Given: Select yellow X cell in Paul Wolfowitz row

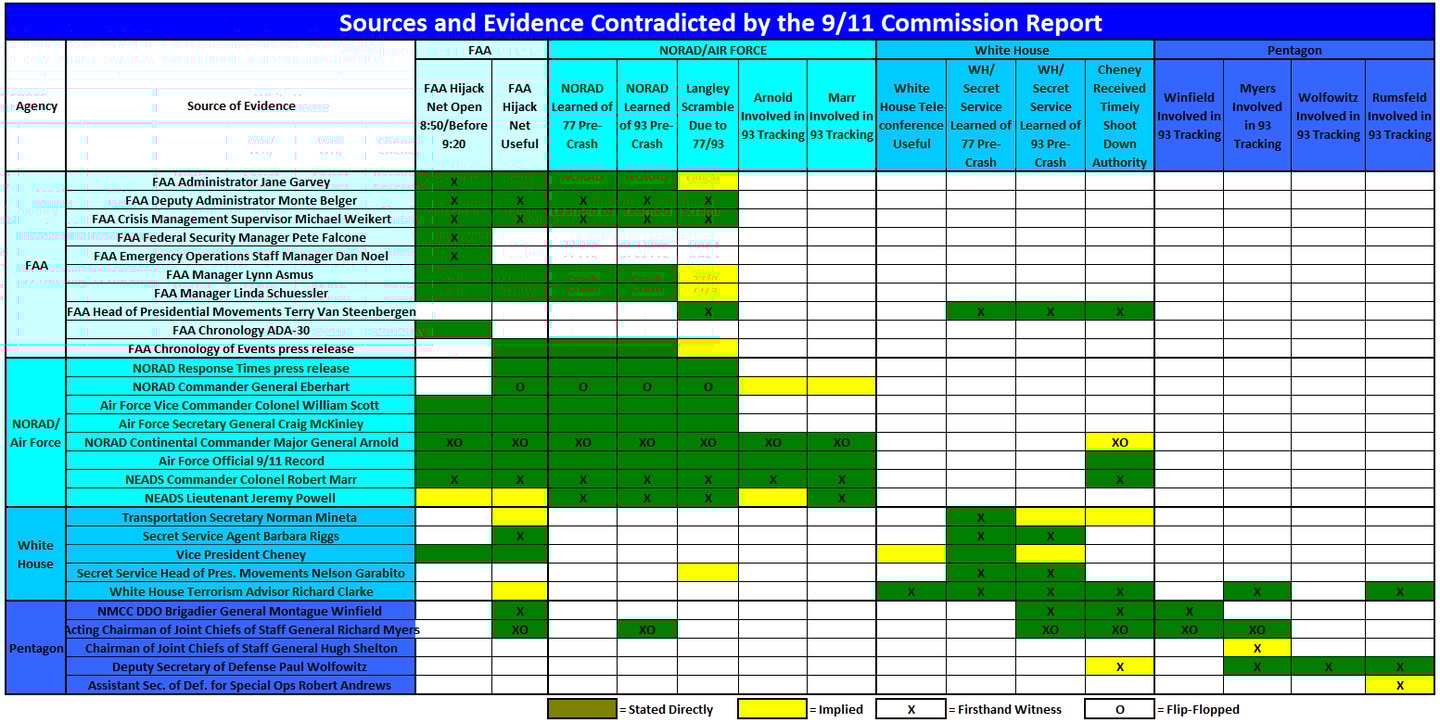Looking at the screenshot, I should click(1120, 667).
